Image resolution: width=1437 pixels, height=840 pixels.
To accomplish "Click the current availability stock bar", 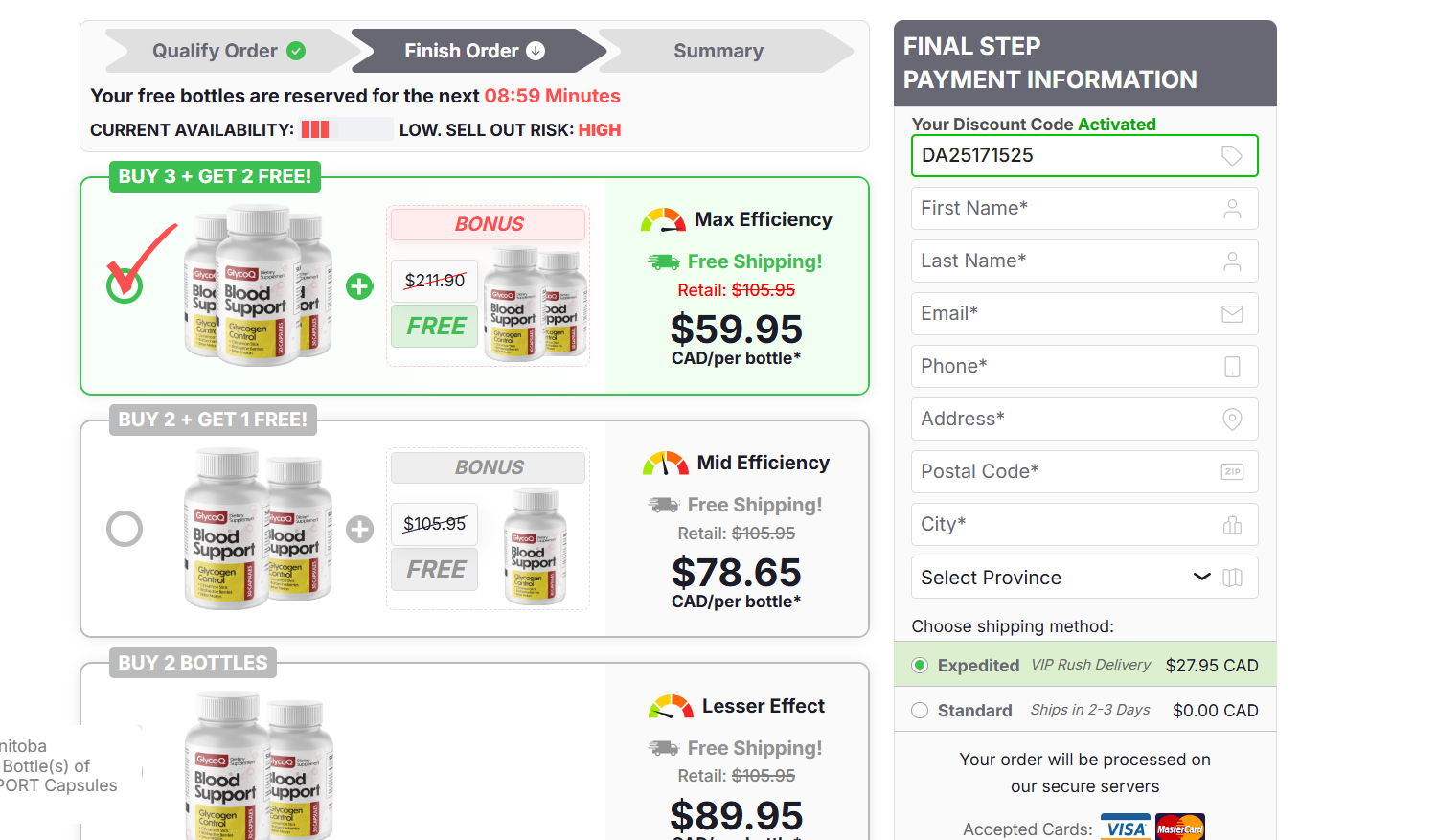I will coord(346,129).
